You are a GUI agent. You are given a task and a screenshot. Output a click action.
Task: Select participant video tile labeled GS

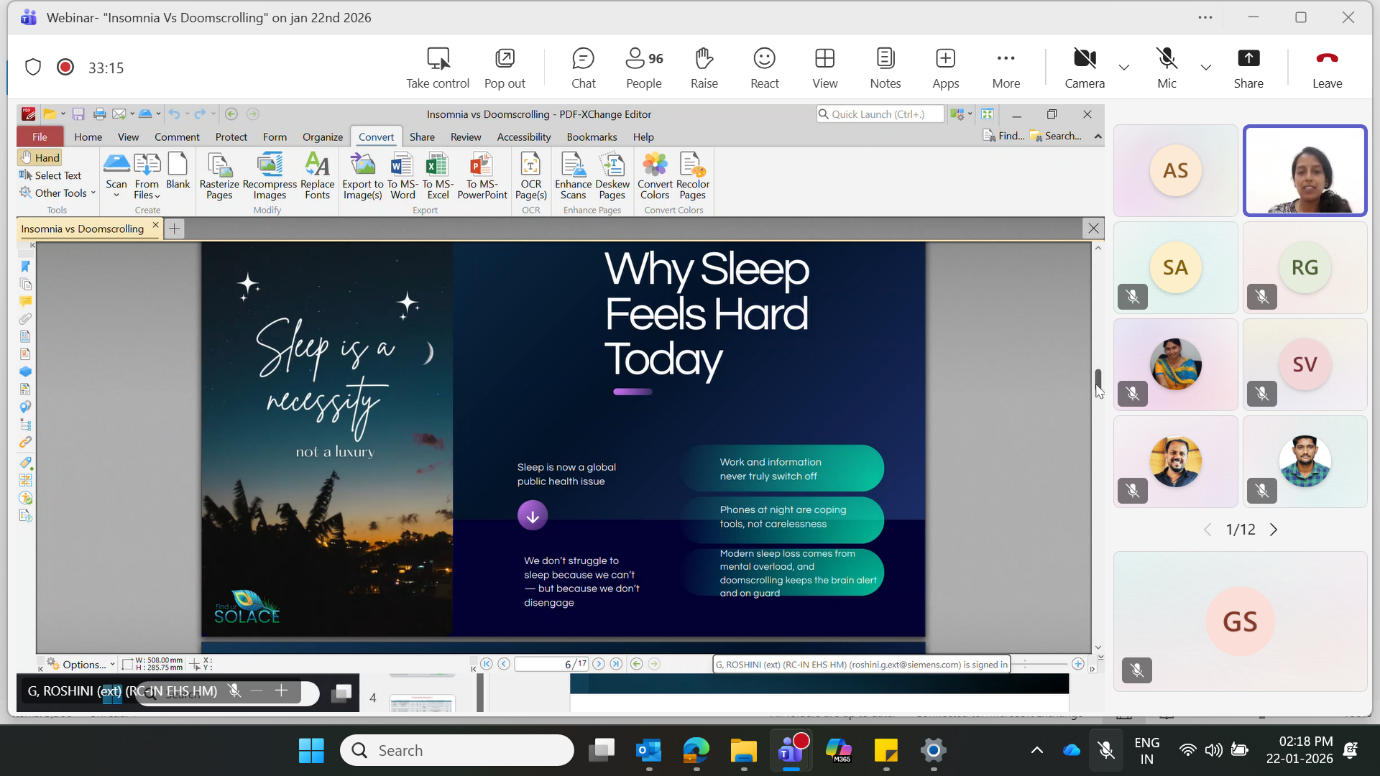pyautogui.click(x=1240, y=621)
